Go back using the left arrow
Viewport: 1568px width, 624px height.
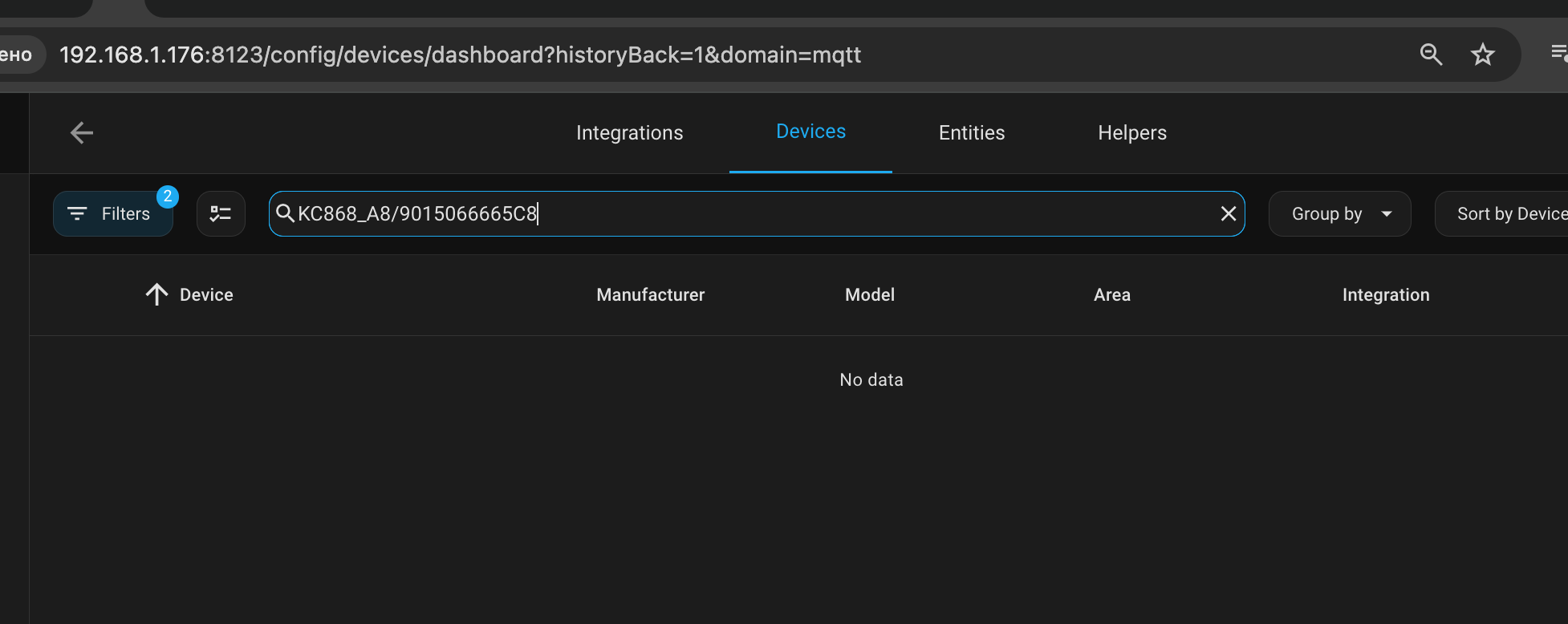82,132
